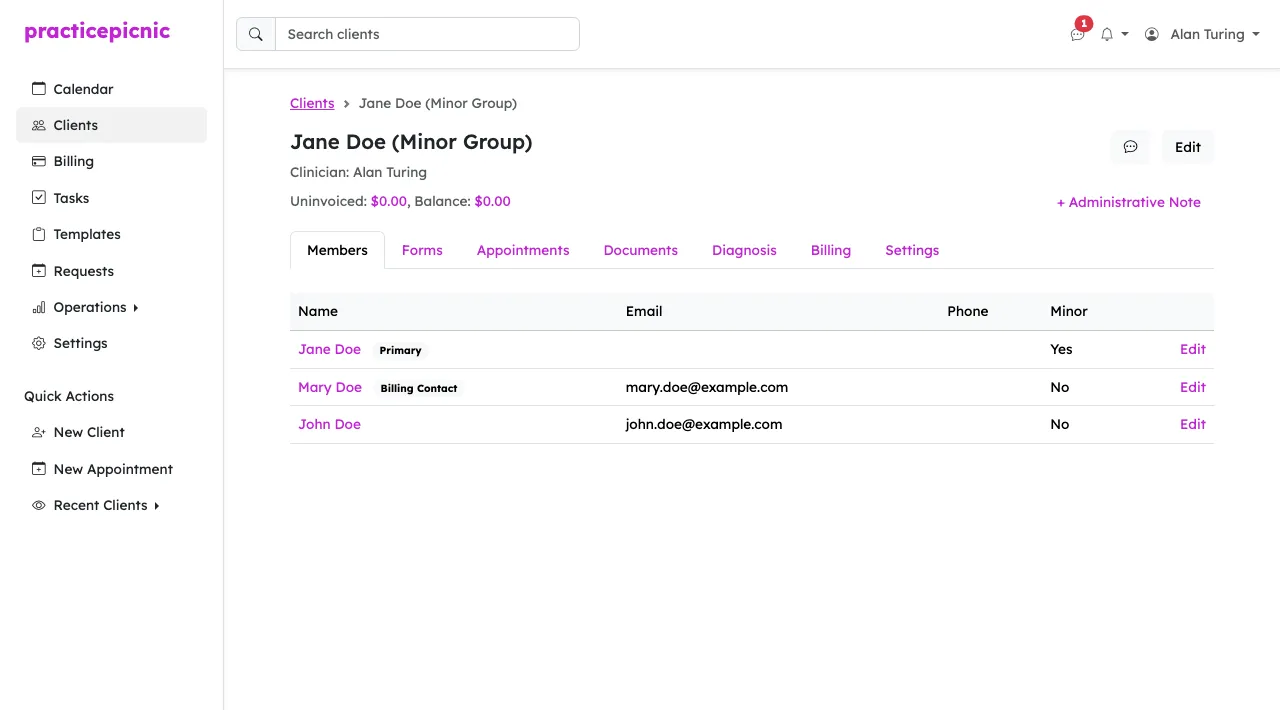Click the Billing Contact badge
The height and width of the screenshot is (710, 1280).
tap(419, 388)
